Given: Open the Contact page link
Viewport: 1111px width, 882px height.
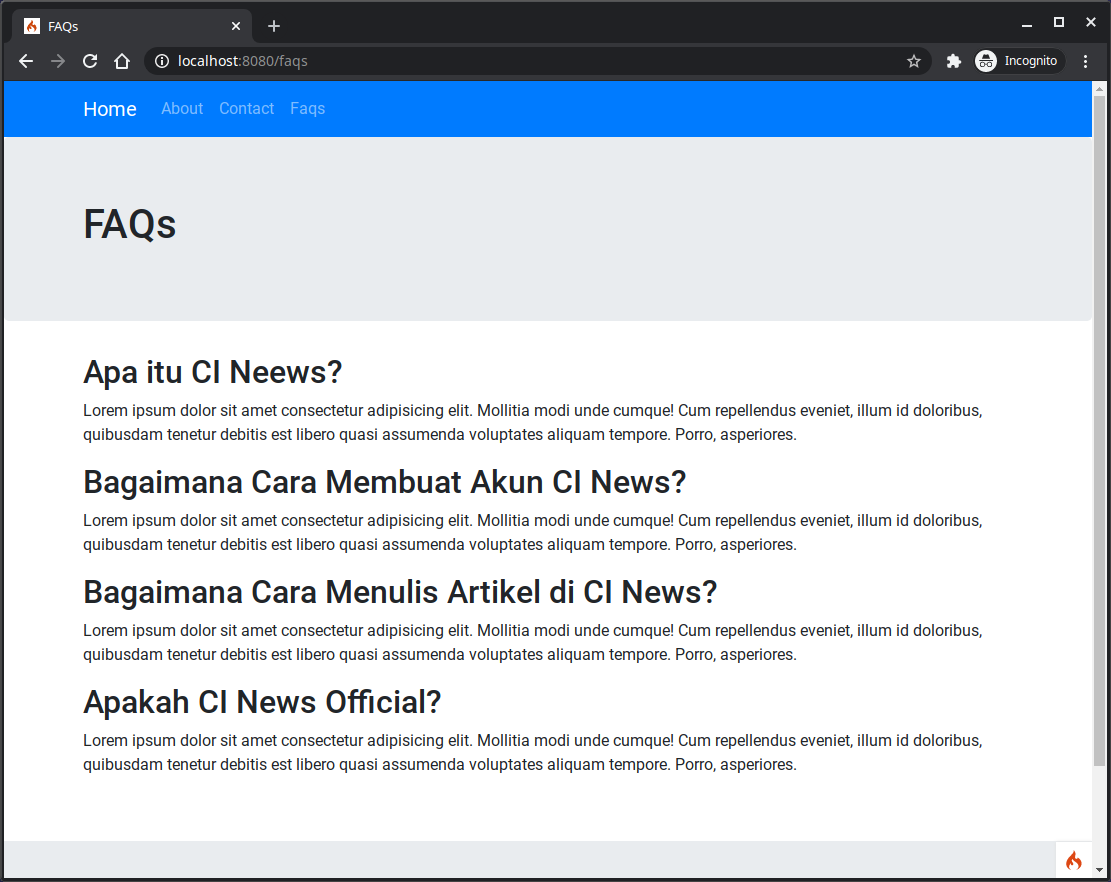Looking at the screenshot, I should coord(246,109).
